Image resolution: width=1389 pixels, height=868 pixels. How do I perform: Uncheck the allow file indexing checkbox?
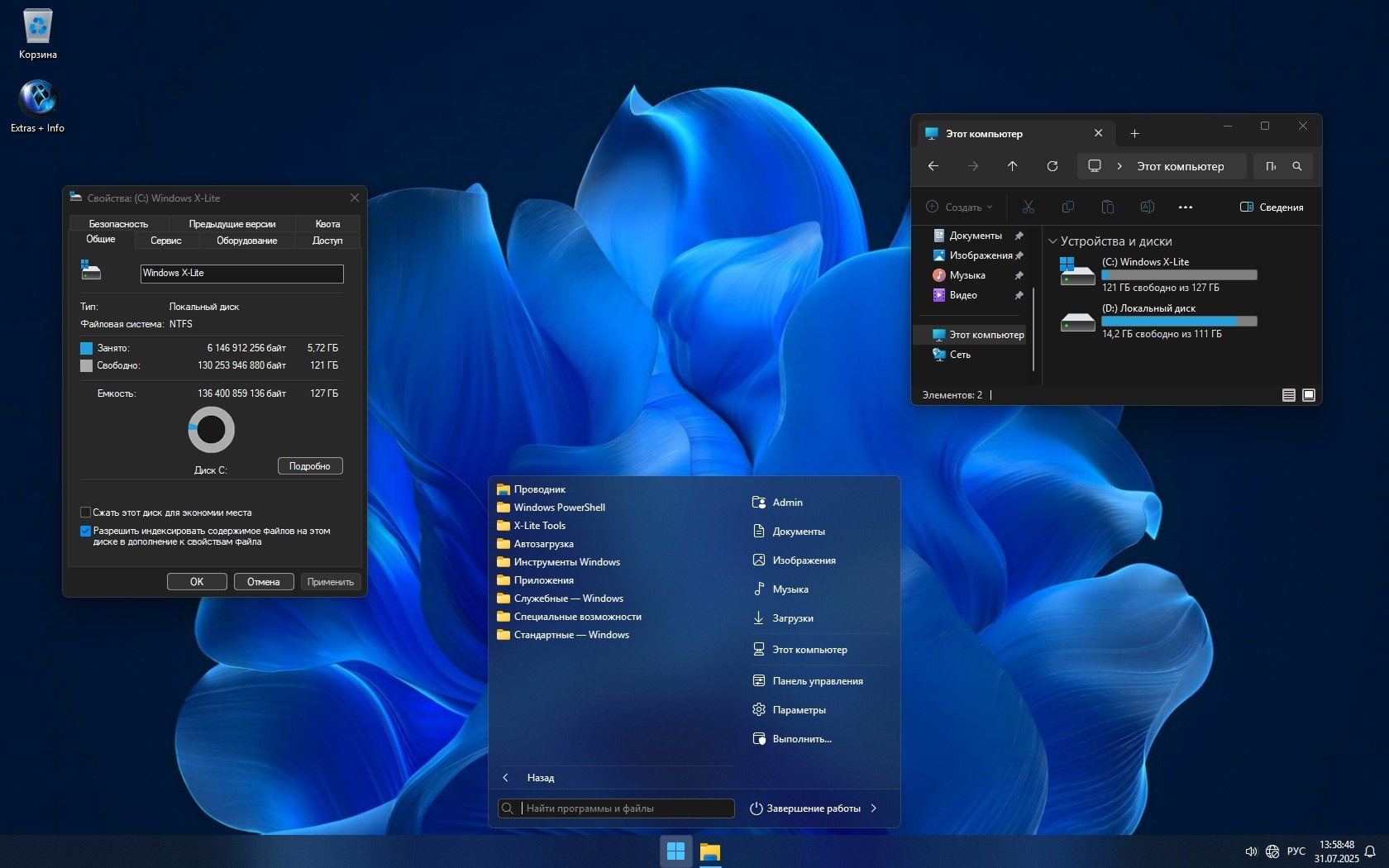(85, 531)
